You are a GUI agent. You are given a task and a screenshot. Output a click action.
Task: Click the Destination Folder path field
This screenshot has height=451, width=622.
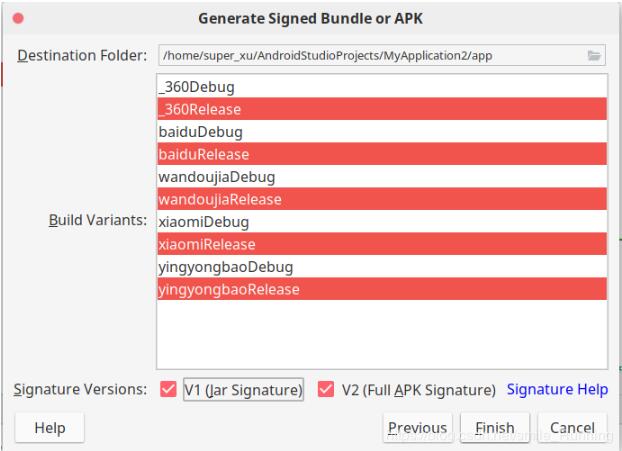370,55
